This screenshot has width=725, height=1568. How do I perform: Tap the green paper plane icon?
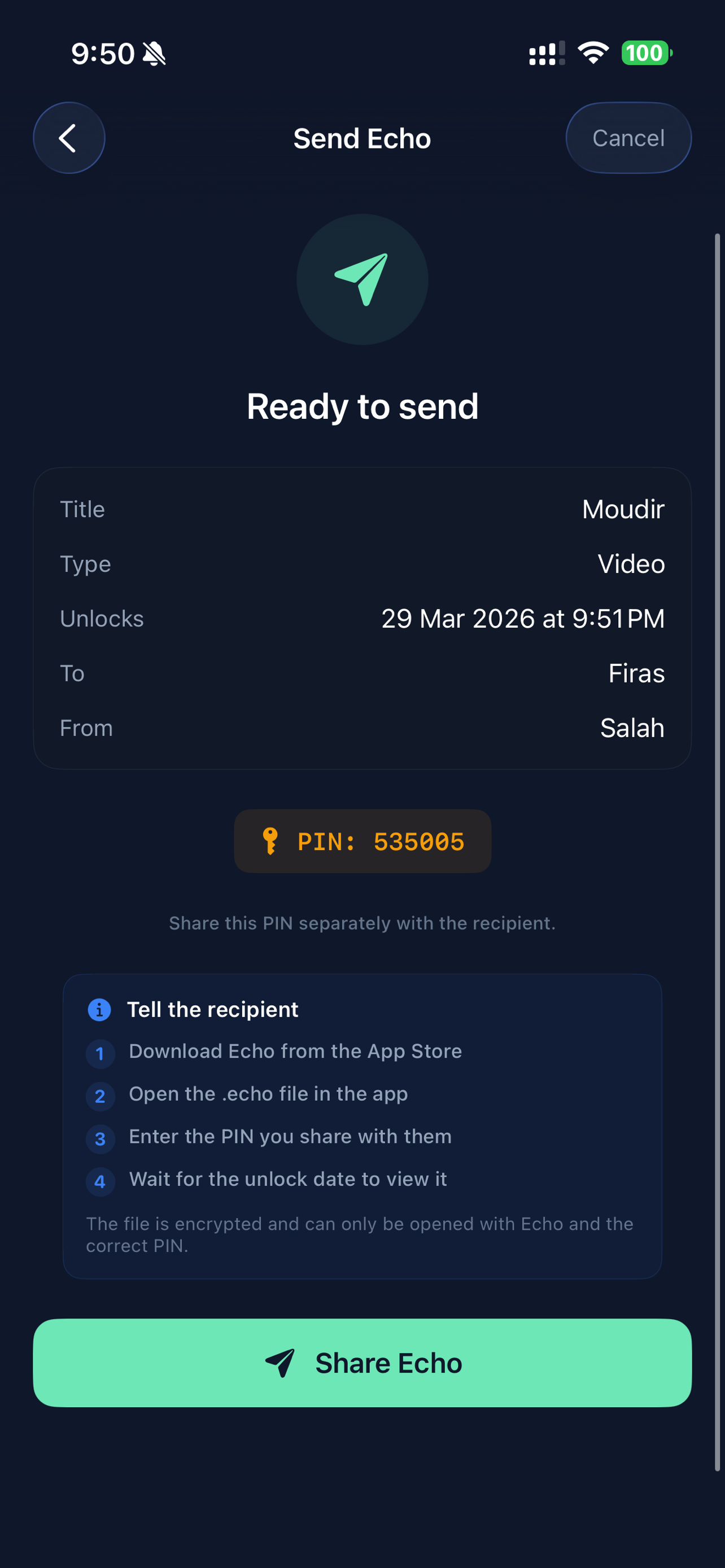[x=362, y=279]
